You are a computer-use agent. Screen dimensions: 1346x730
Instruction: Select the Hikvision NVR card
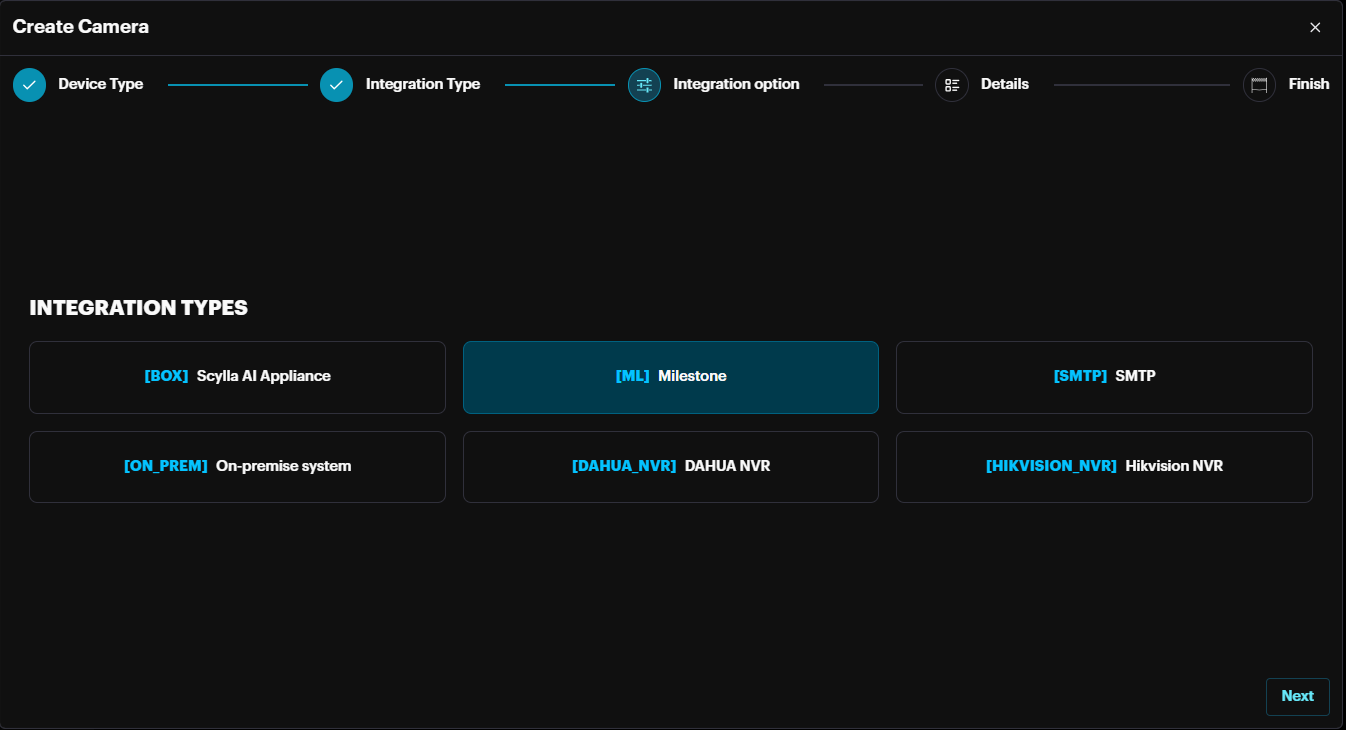pos(1104,467)
